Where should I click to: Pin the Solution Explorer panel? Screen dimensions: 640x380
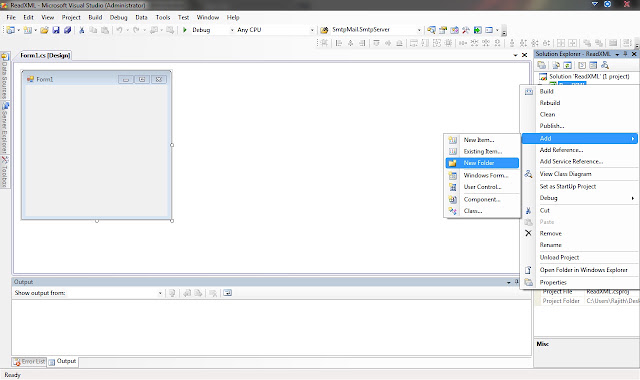625,54
